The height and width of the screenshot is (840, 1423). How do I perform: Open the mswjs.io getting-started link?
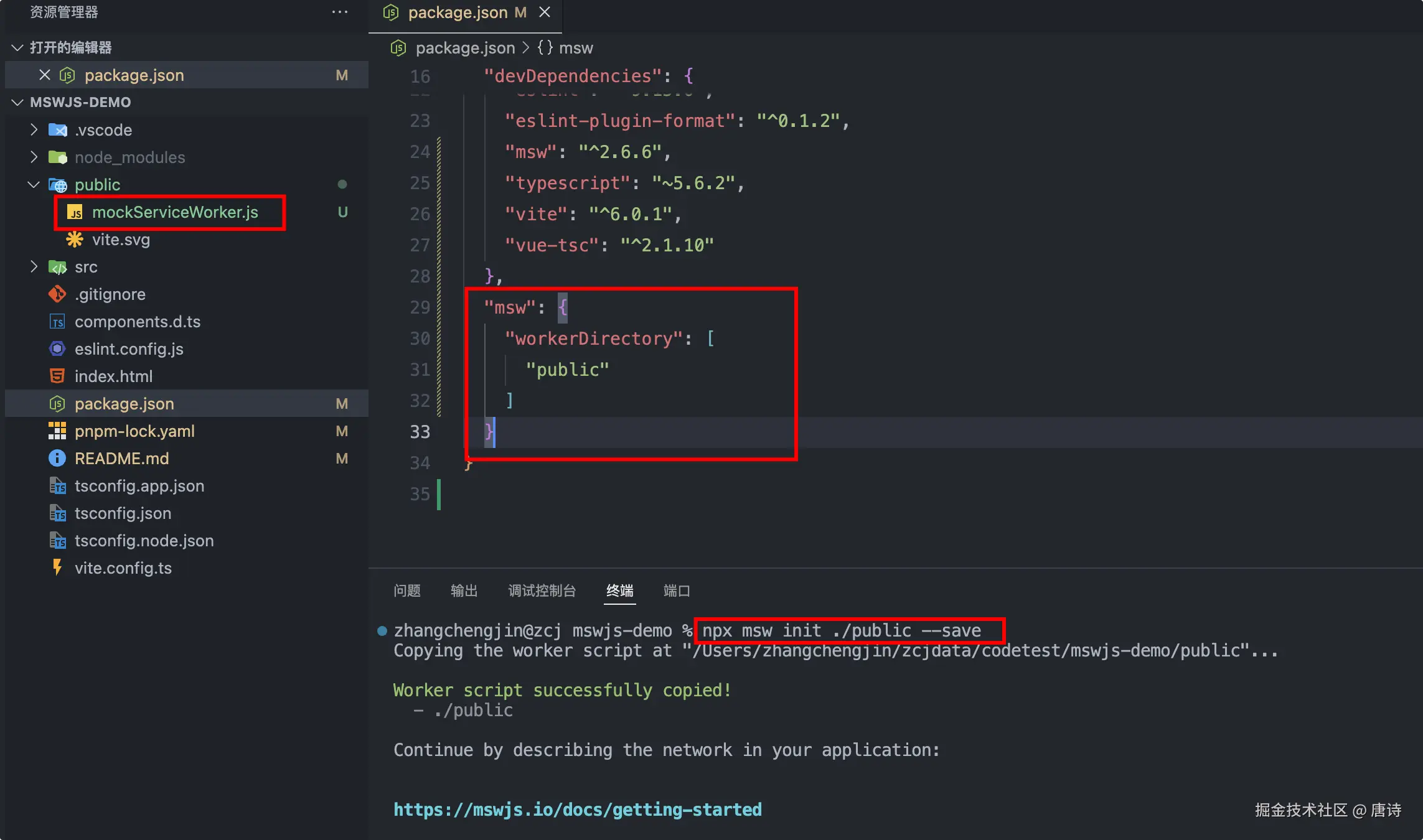pos(577,810)
